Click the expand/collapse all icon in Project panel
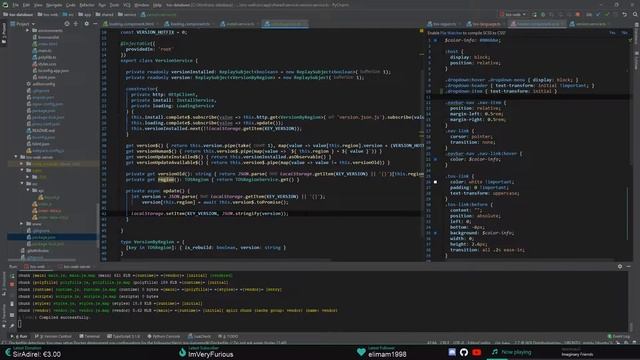This screenshot has height=360, width=640. coord(76,24)
